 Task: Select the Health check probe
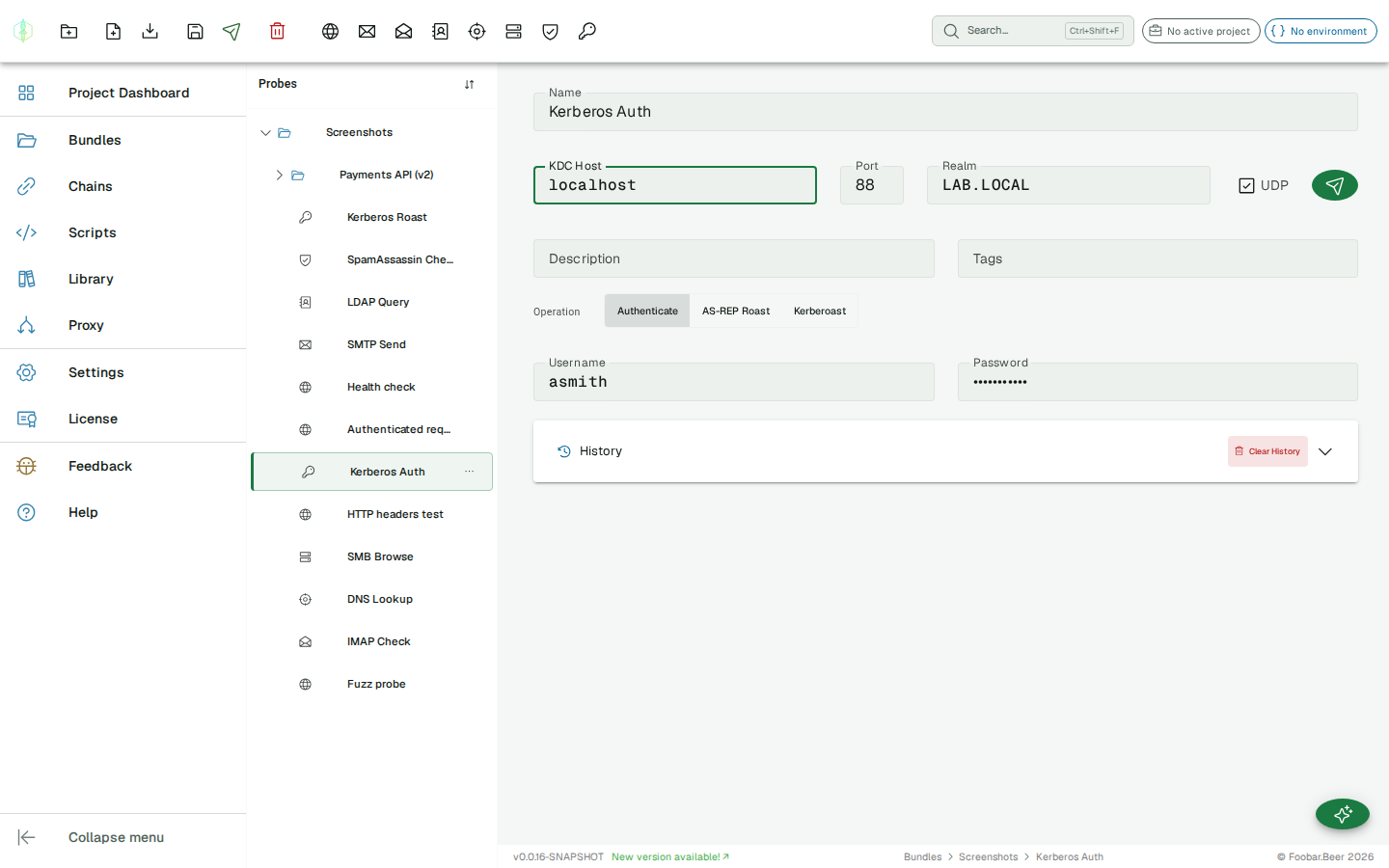pos(371,387)
